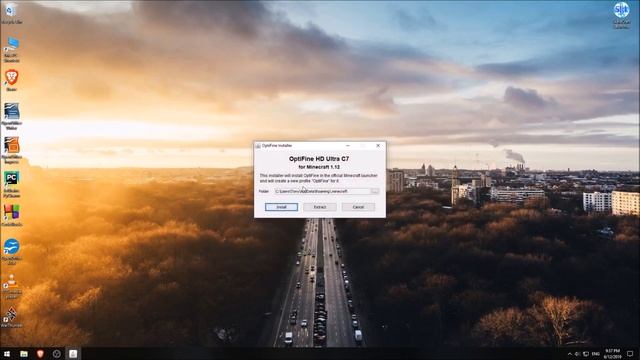Viewport: 640px width, 360px height.
Task: Open the Action Center notifications icon
Action: pyautogui.click(x=630, y=353)
